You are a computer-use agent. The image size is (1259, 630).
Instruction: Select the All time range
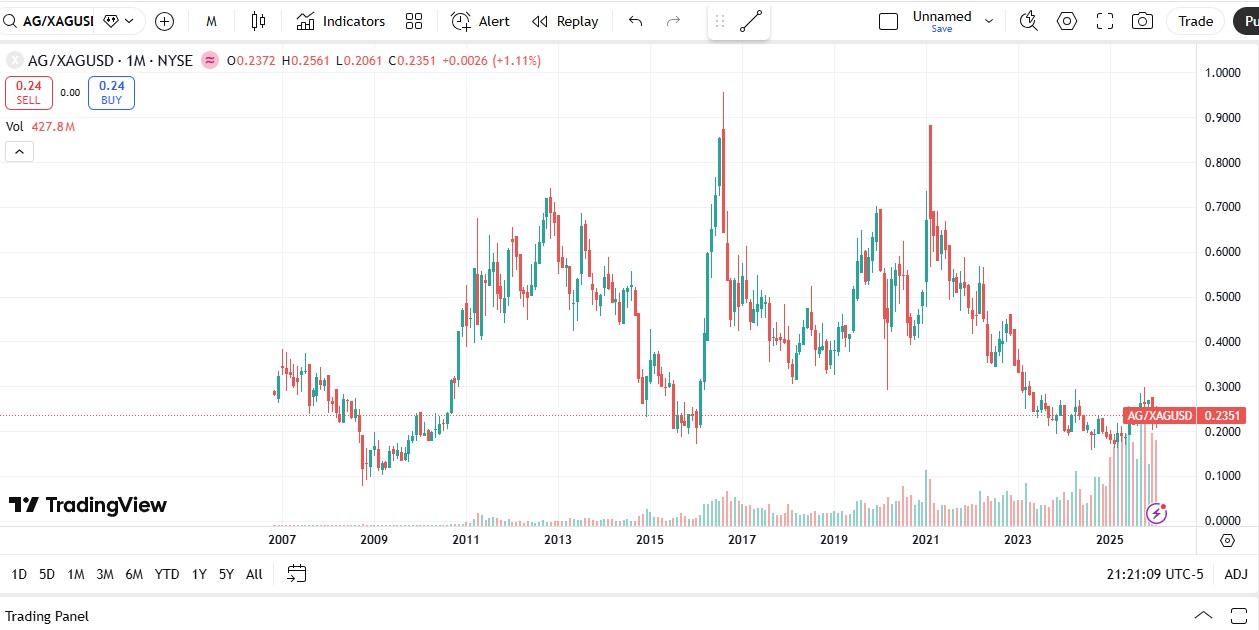[254, 574]
